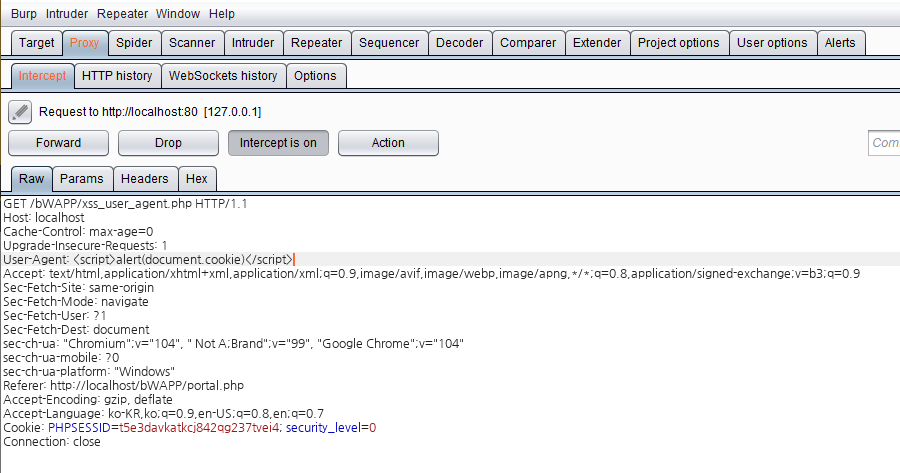
Task: Select the Raw request view tab
Action: (x=32, y=179)
